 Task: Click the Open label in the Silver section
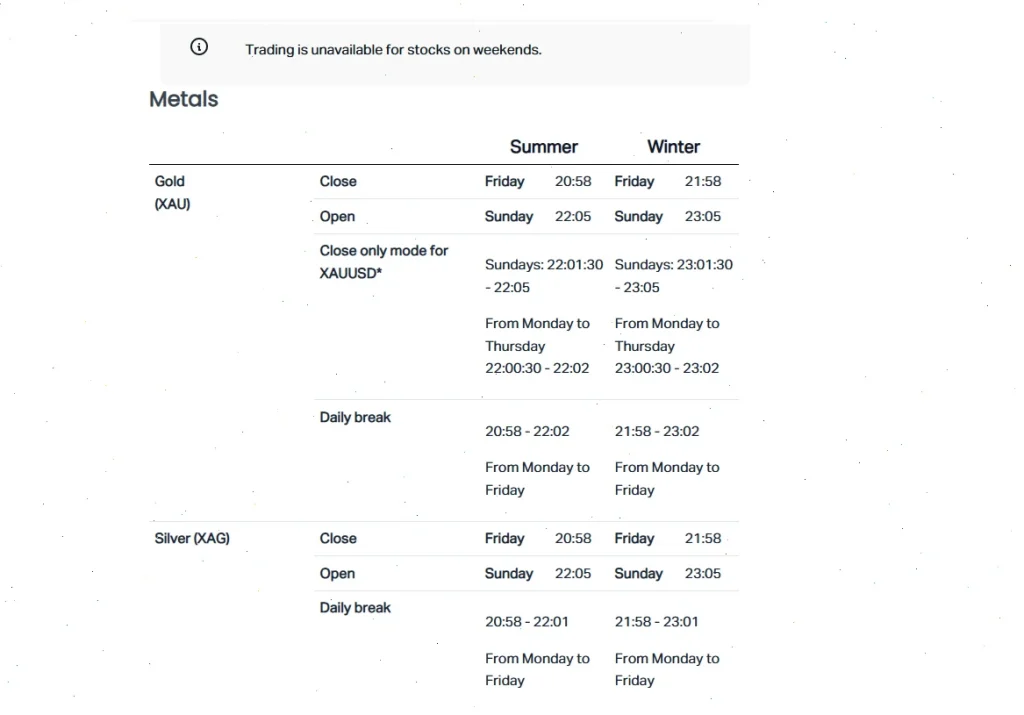pyautogui.click(x=337, y=573)
